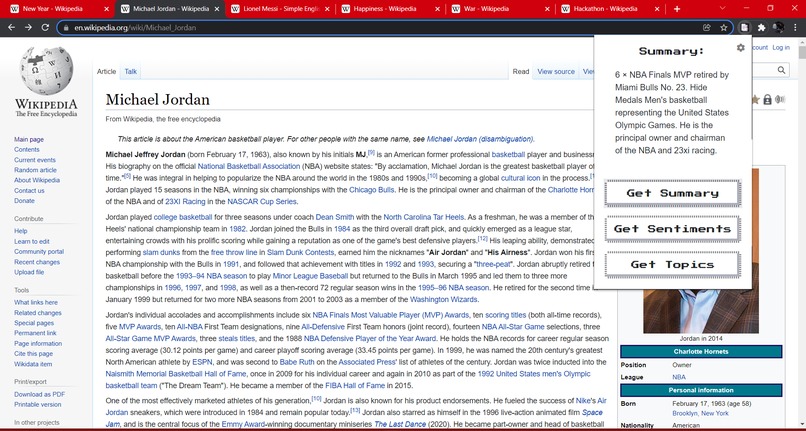The width and height of the screenshot is (806, 431).
Task: Click the page vertical scrollbar thumb
Action: click(802, 52)
